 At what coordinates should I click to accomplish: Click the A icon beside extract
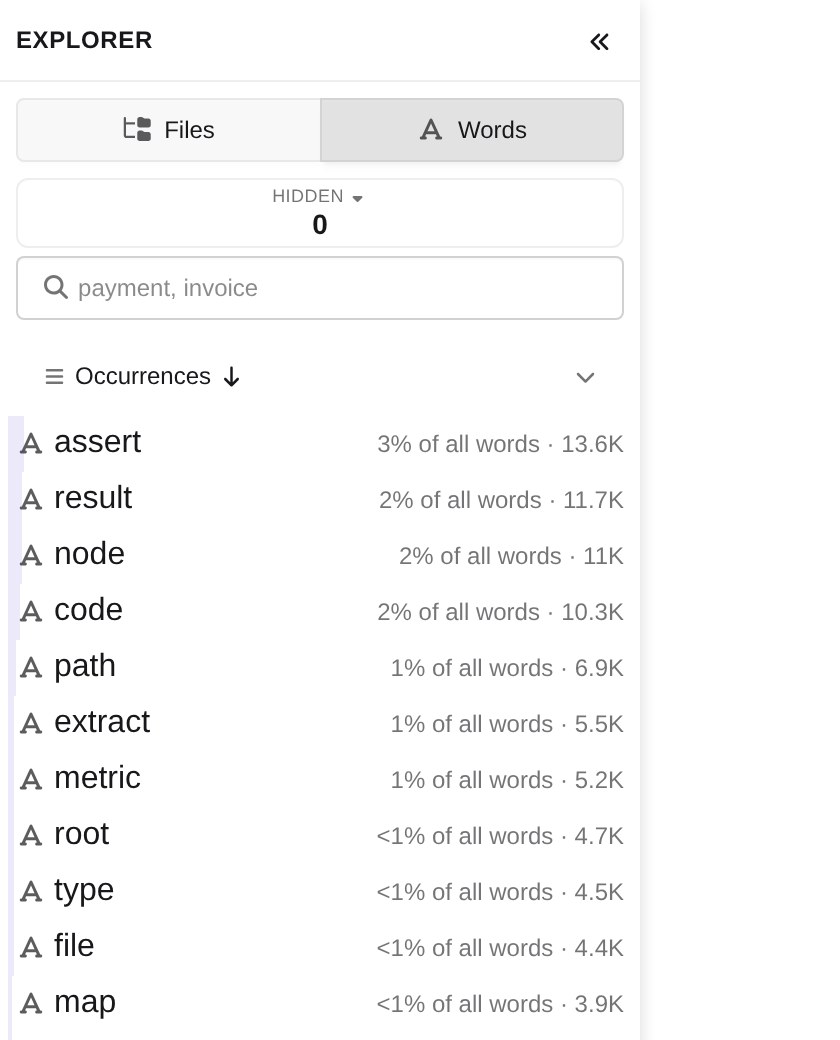click(x=31, y=724)
